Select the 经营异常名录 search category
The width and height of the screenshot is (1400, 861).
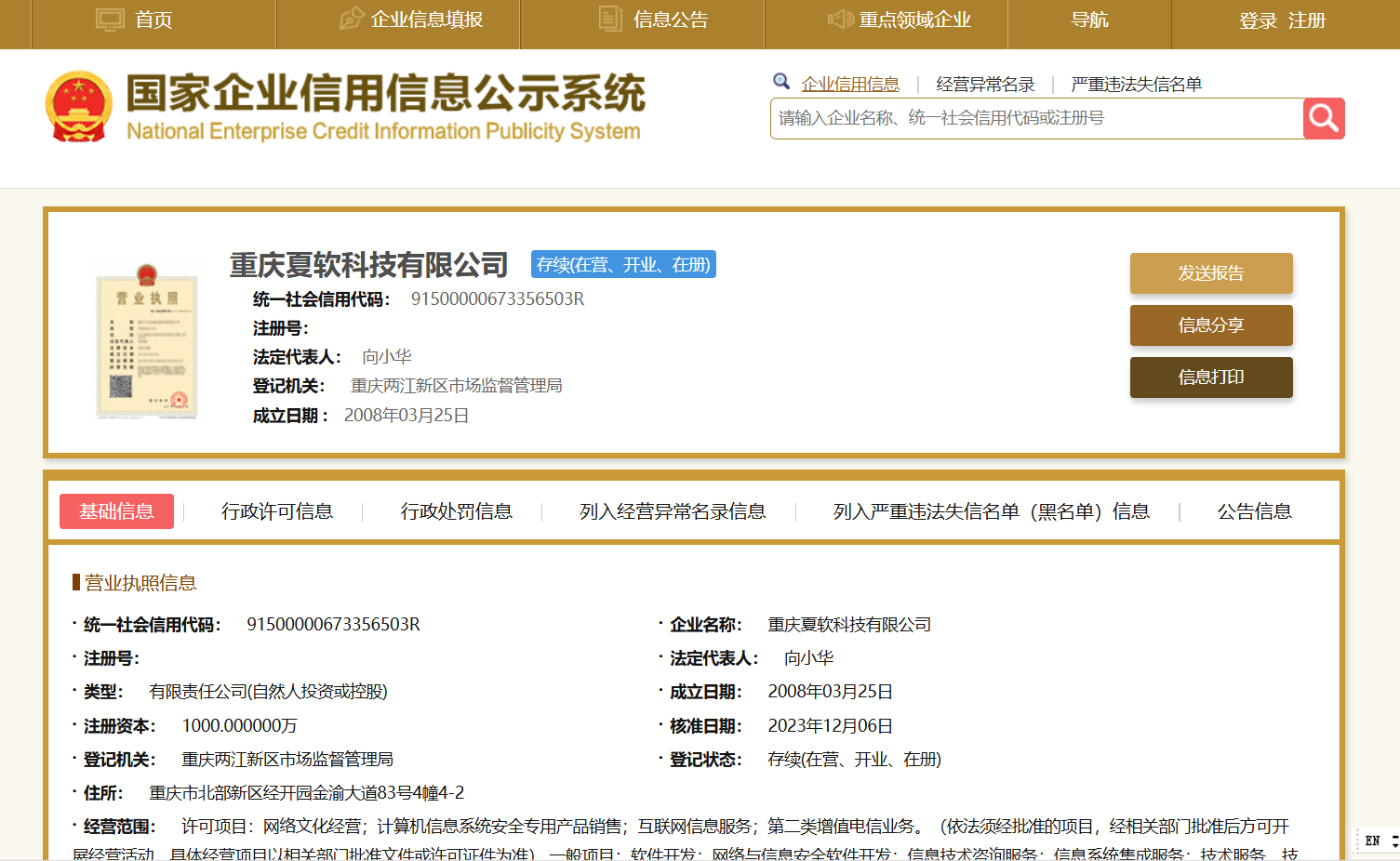pyautogui.click(x=985, y=85)
